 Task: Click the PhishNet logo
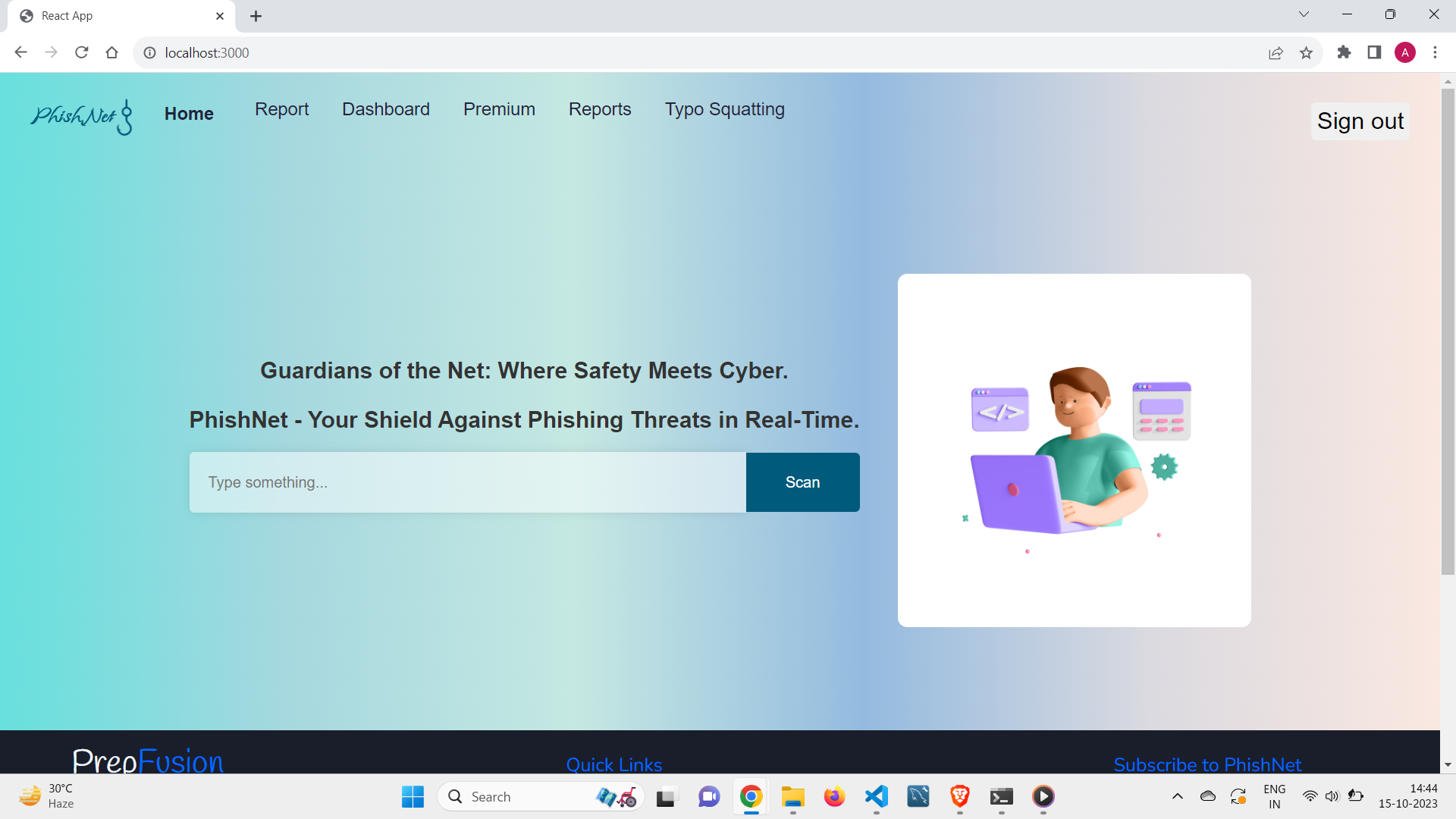(81, 117)
